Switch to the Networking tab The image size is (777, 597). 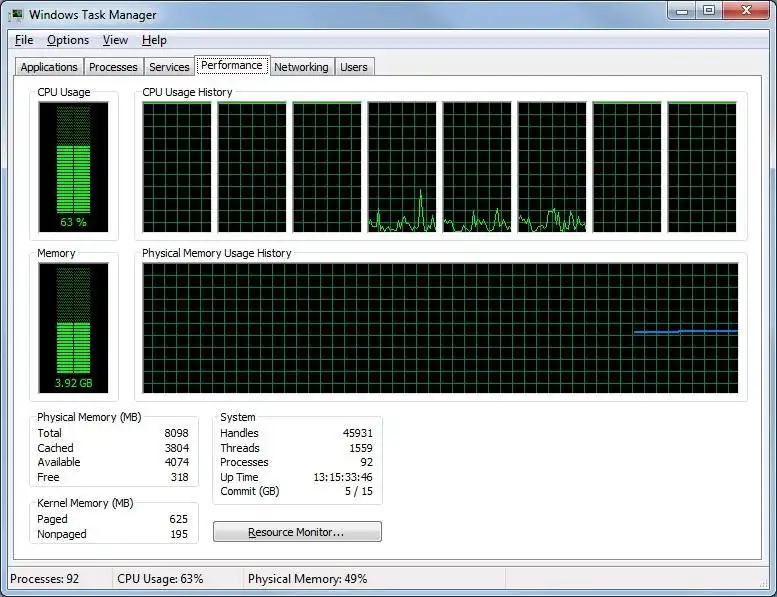click(301, 67)
